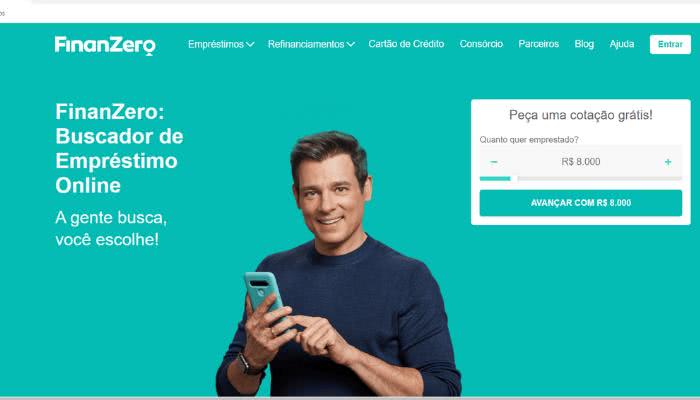Decrease the loan amount with the minus icon

tap(494, 162)
